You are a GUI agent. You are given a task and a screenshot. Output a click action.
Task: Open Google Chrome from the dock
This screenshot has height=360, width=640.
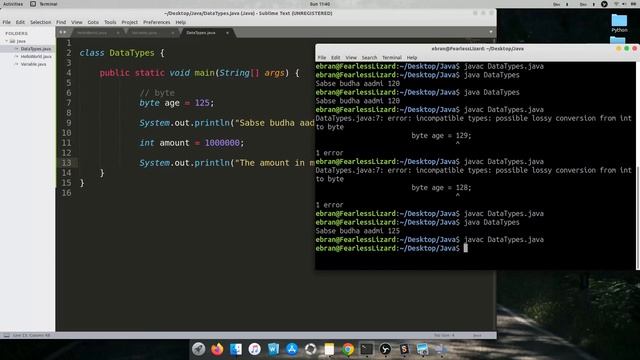click(x=348, y=349)
